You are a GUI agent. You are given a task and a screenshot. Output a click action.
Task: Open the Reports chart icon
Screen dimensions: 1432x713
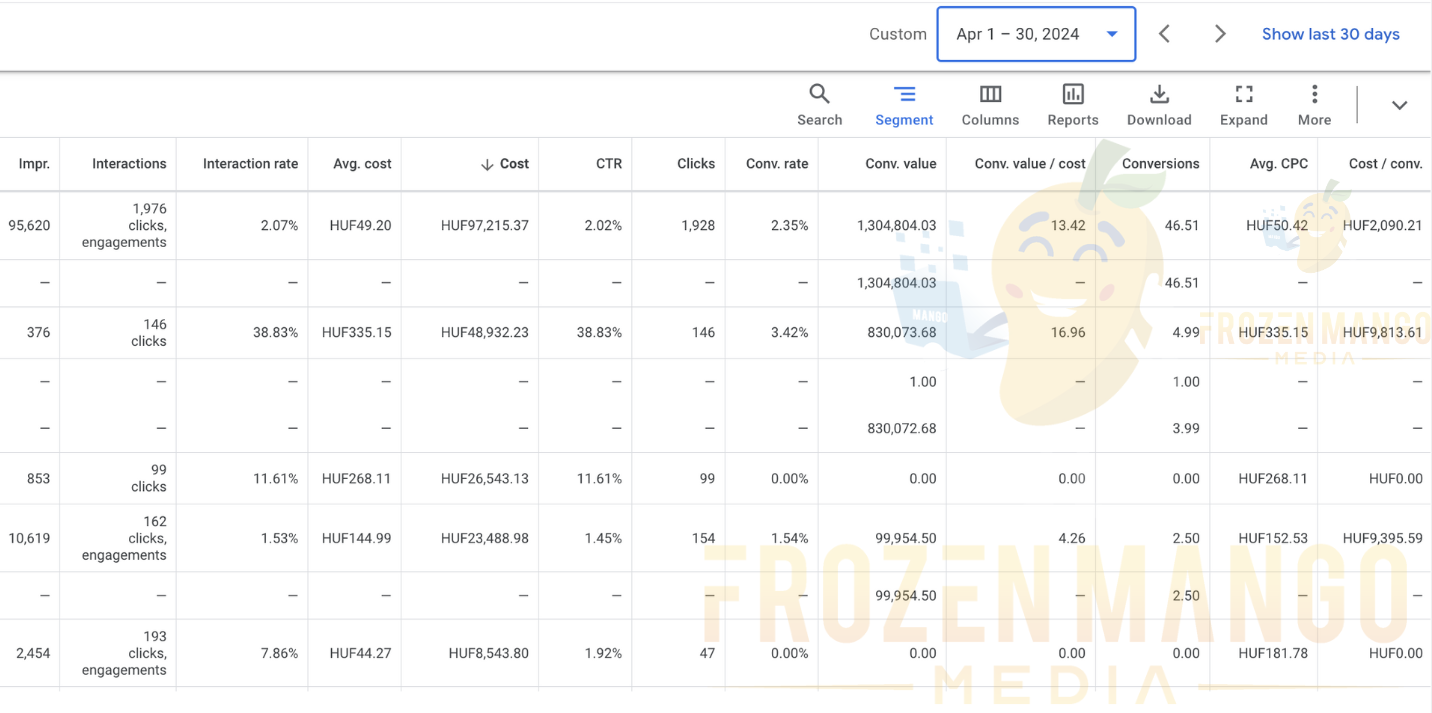pos(1072,95)
